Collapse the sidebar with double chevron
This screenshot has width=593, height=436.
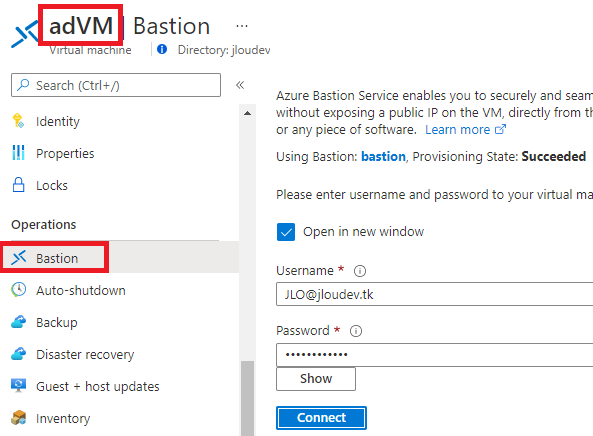click(240, 85)
